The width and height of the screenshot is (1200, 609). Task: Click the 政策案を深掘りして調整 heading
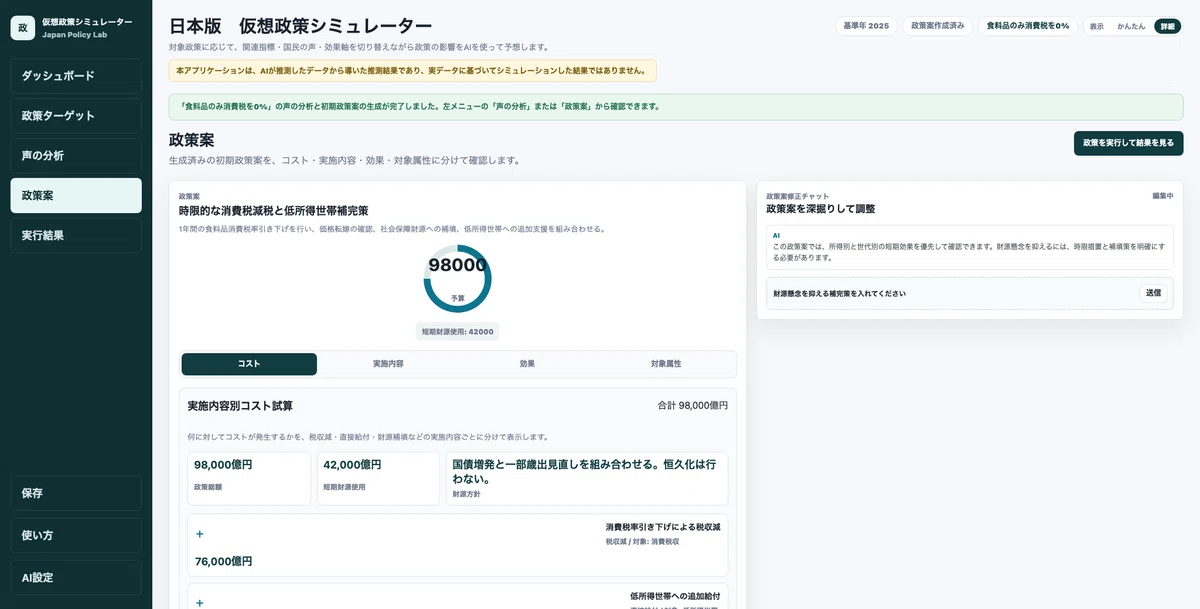821,209
